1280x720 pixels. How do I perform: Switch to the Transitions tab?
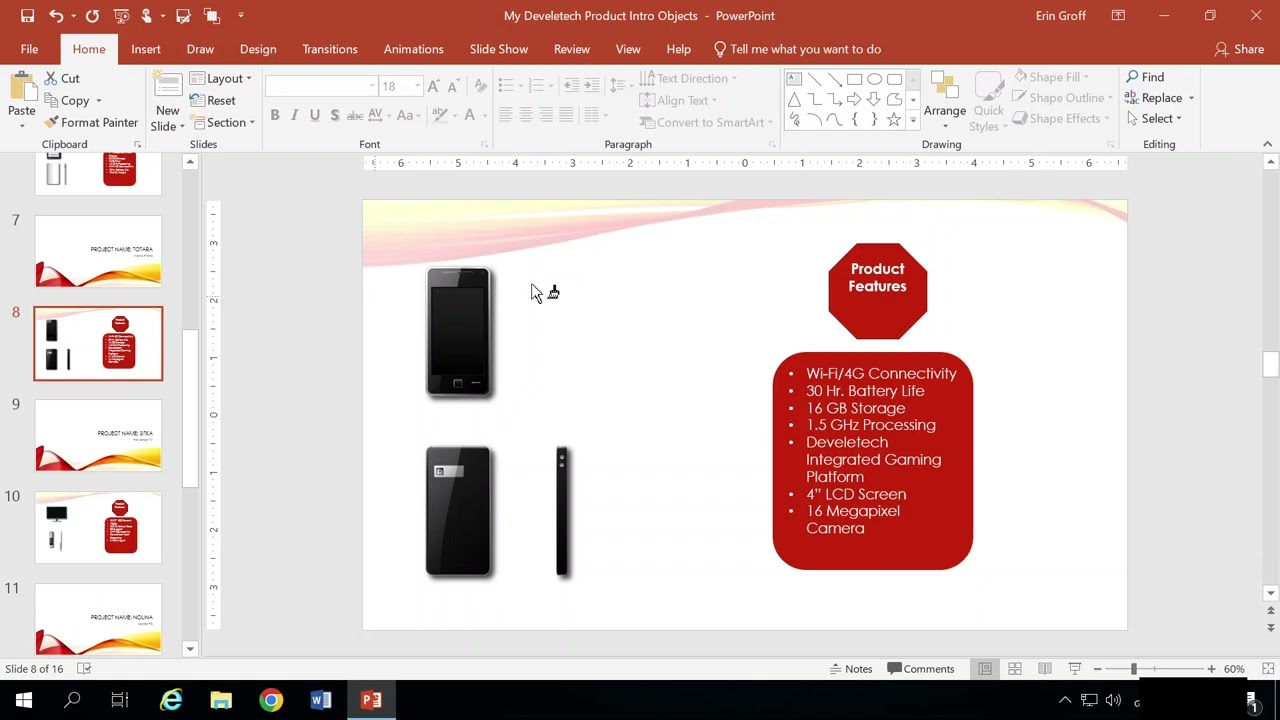[330, 49]
